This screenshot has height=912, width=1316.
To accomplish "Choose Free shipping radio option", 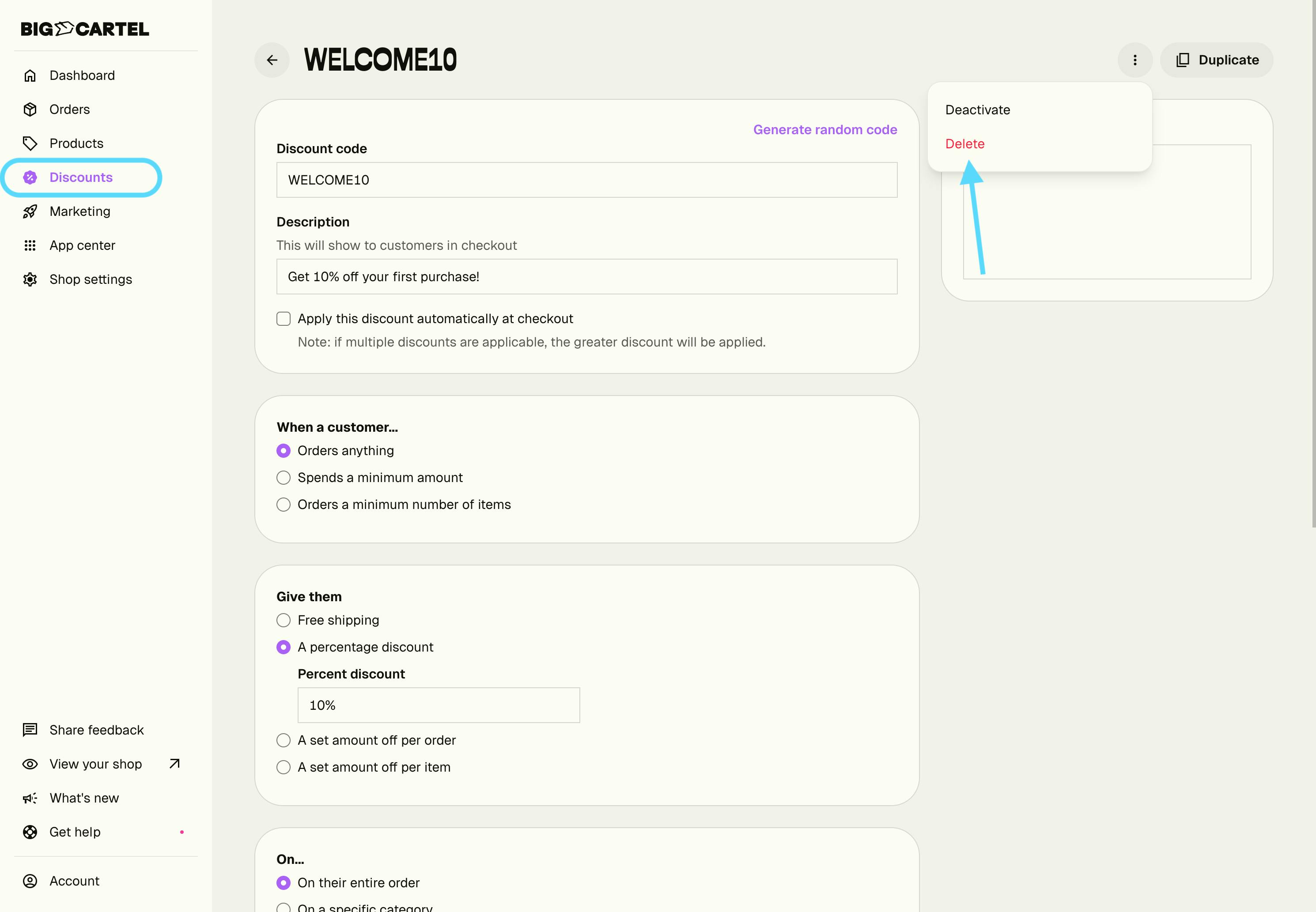I will pyautogui.click(x=284, y=620).
